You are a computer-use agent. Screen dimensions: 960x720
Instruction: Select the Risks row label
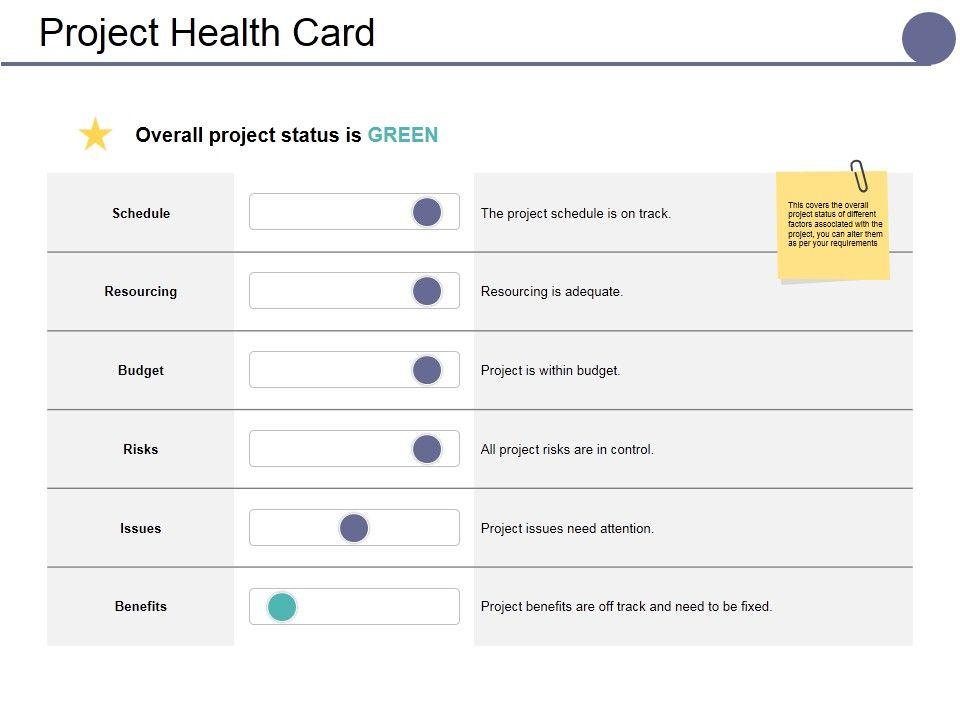[x=141, y=449]
